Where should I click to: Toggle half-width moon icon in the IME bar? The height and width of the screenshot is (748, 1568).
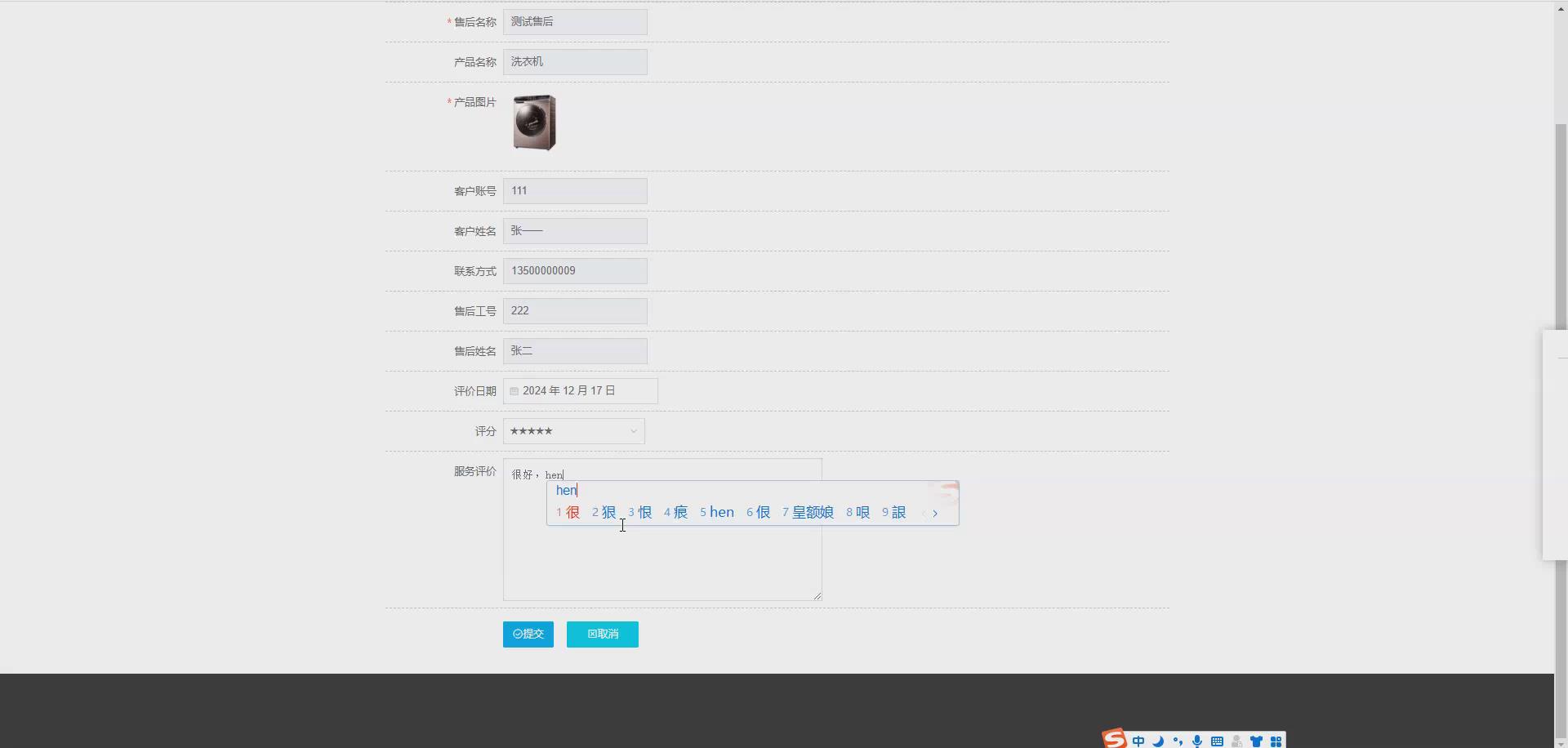click(x=1158, y=741)
